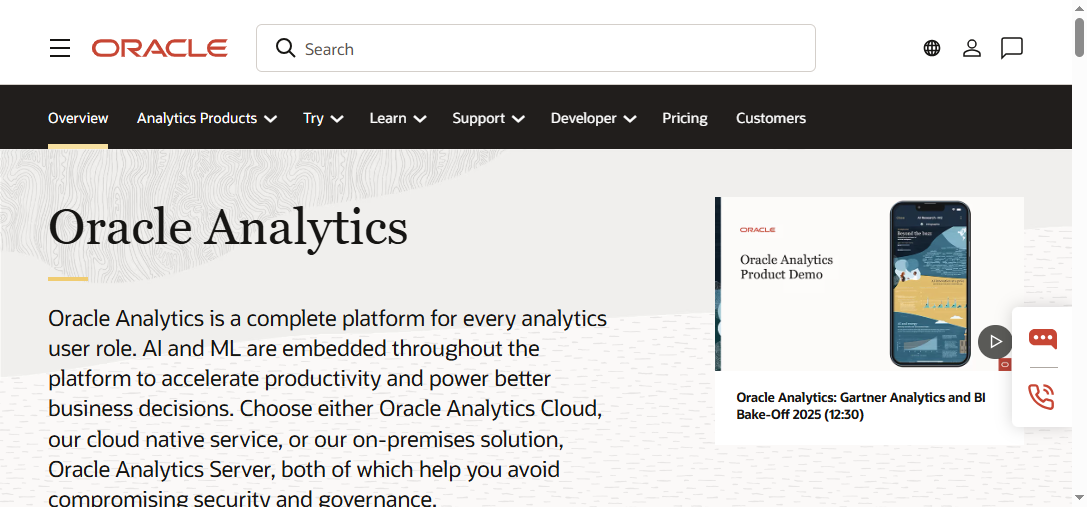Open the user account icon
Viewport: 1087px width, 507px height.
pyautogui.click(x=971, y=48)
